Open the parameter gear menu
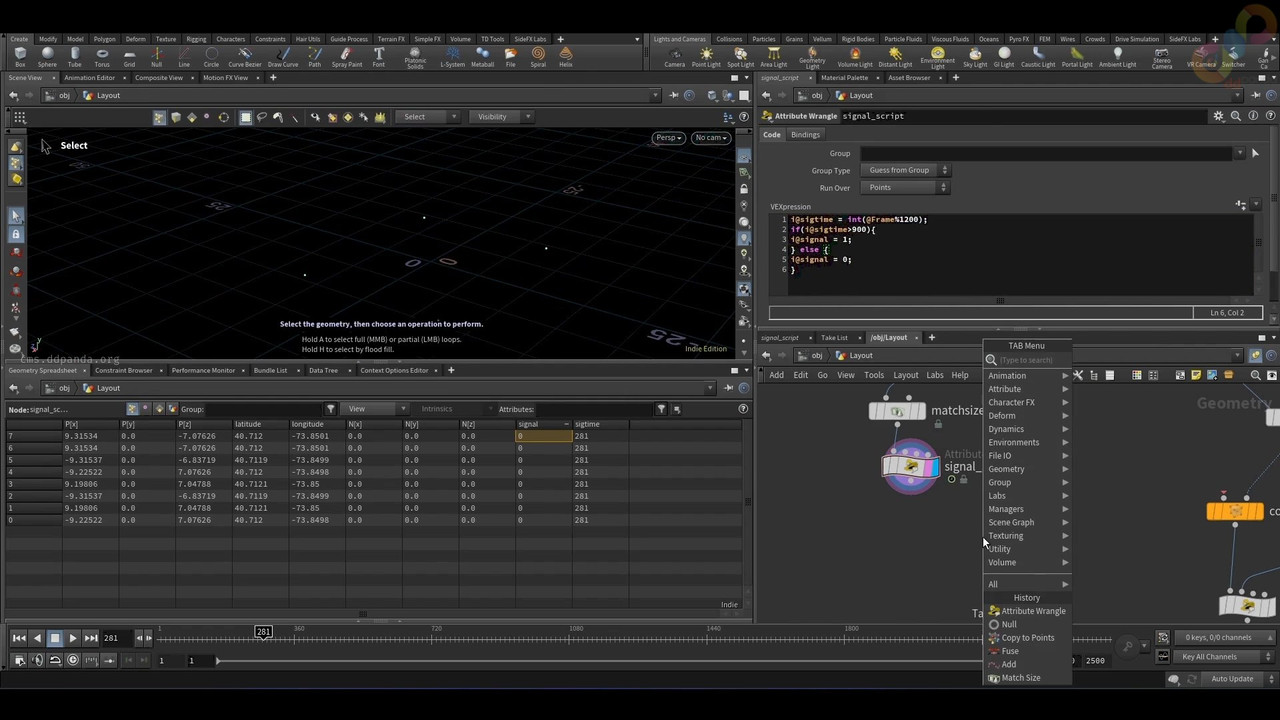 point(1218,116)
